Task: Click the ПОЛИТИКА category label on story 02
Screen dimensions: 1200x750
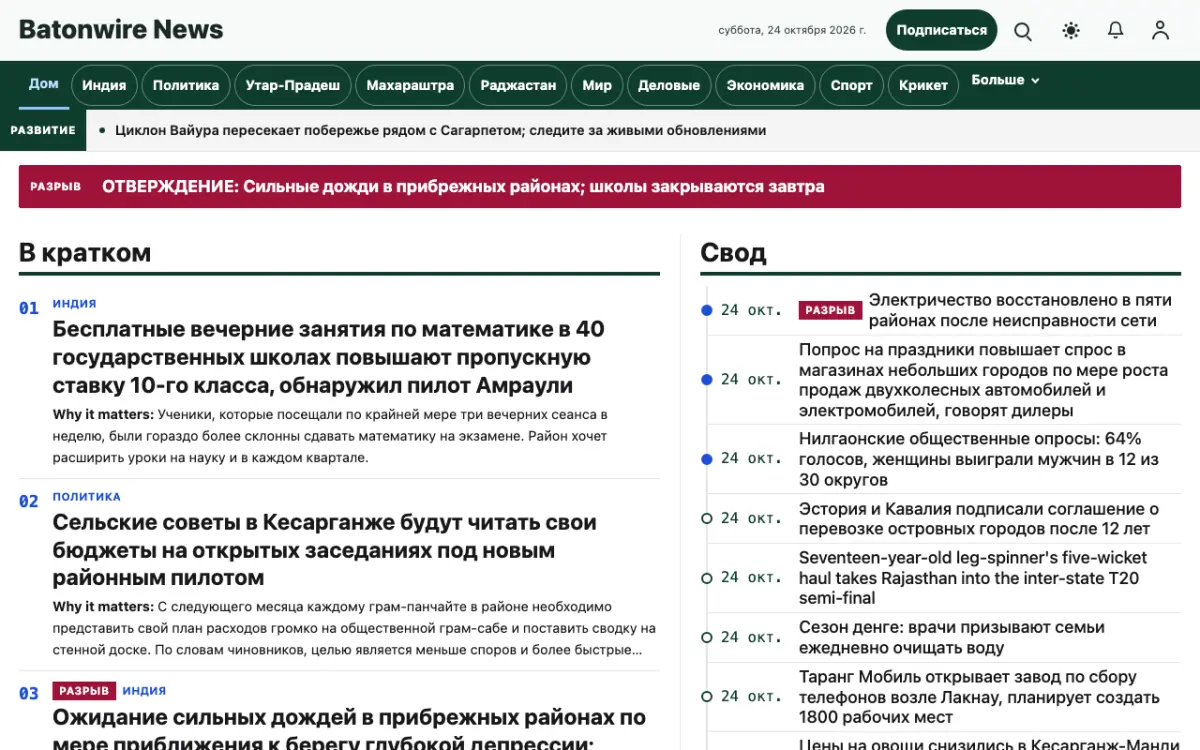Action: tap(87, 496)
